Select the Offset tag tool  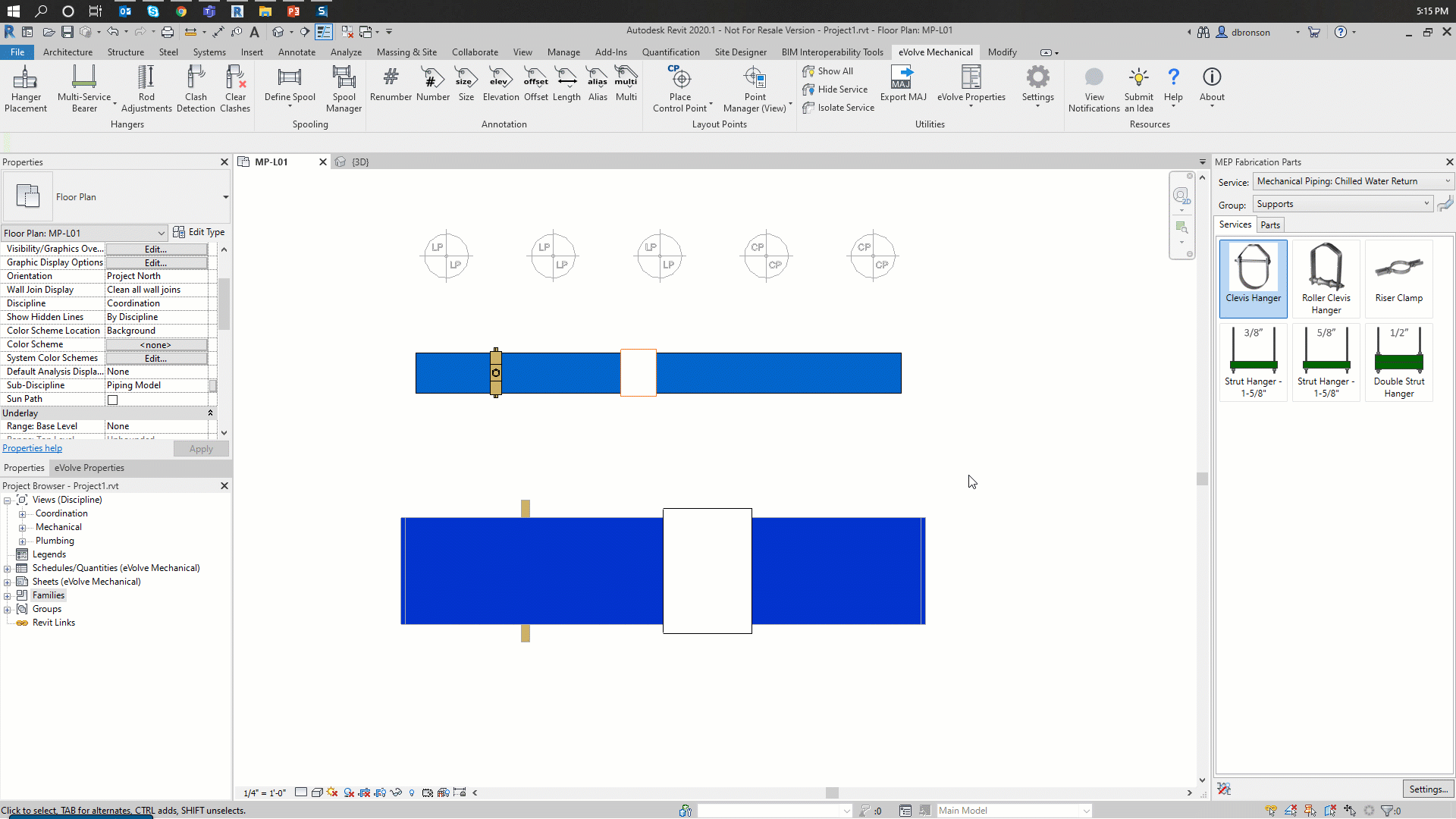pos(535,83)
